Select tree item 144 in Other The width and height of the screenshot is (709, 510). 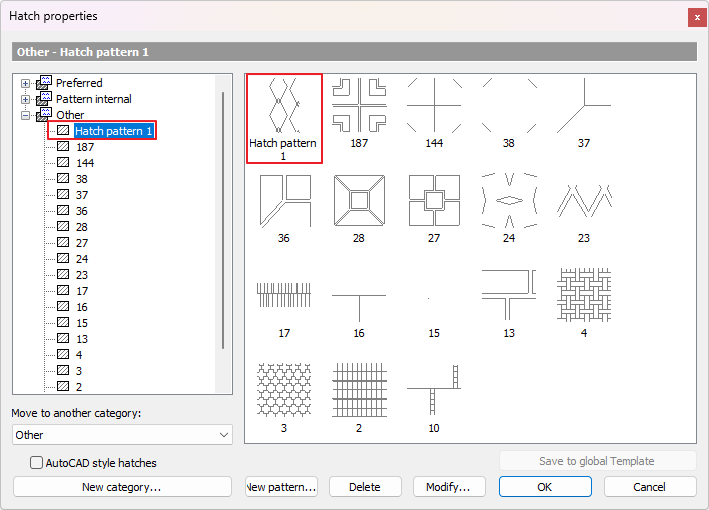[x=85, y=163]
